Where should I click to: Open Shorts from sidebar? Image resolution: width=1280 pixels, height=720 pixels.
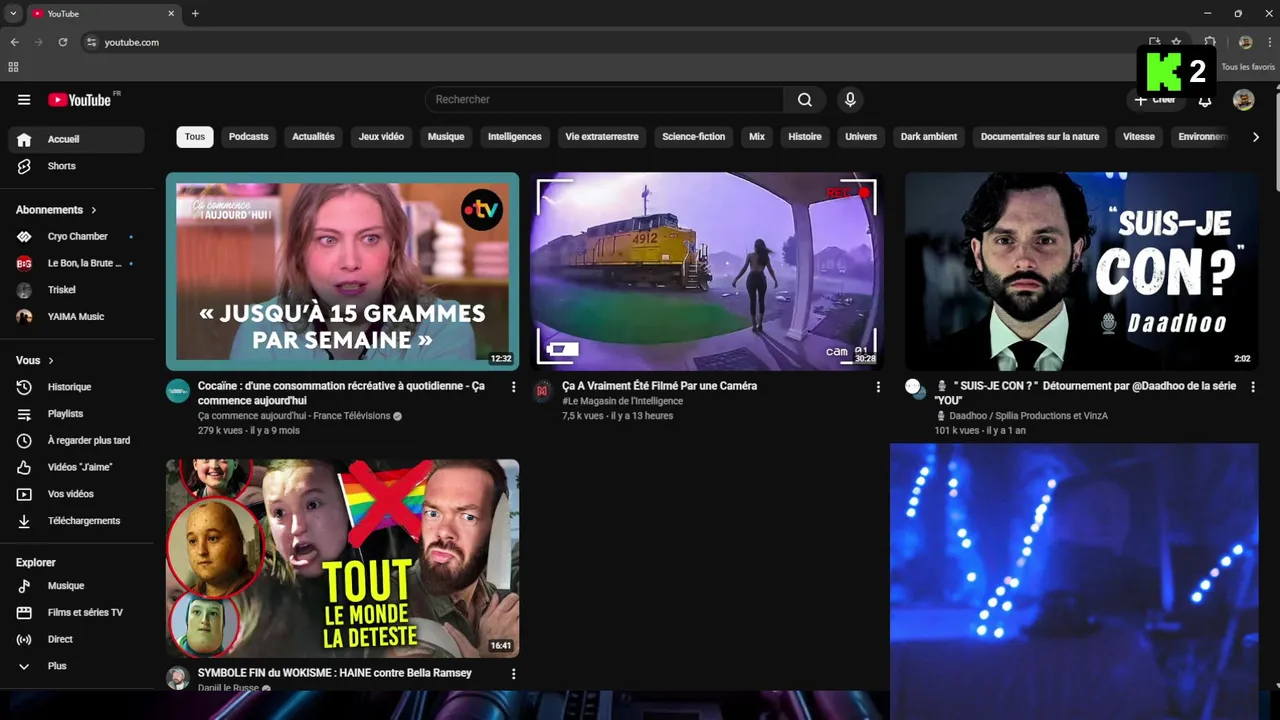point(76,166)
